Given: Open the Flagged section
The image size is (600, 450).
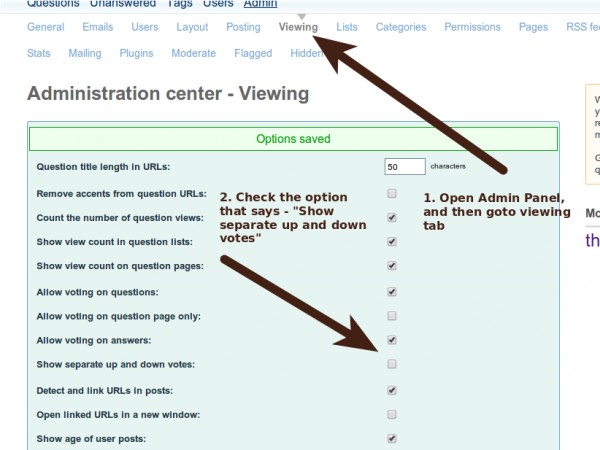Looking at the screenshot, I should coord(252,53).
